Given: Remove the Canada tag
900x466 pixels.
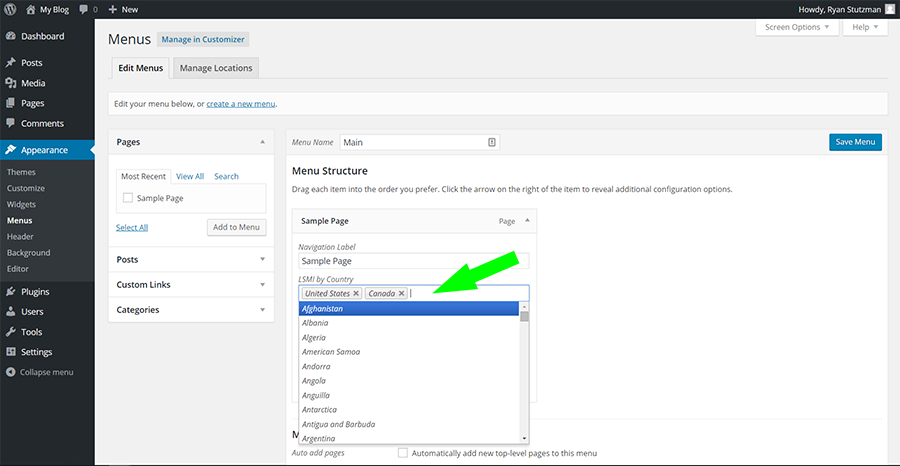Looking at the screenshot, I should pos(401,293).
